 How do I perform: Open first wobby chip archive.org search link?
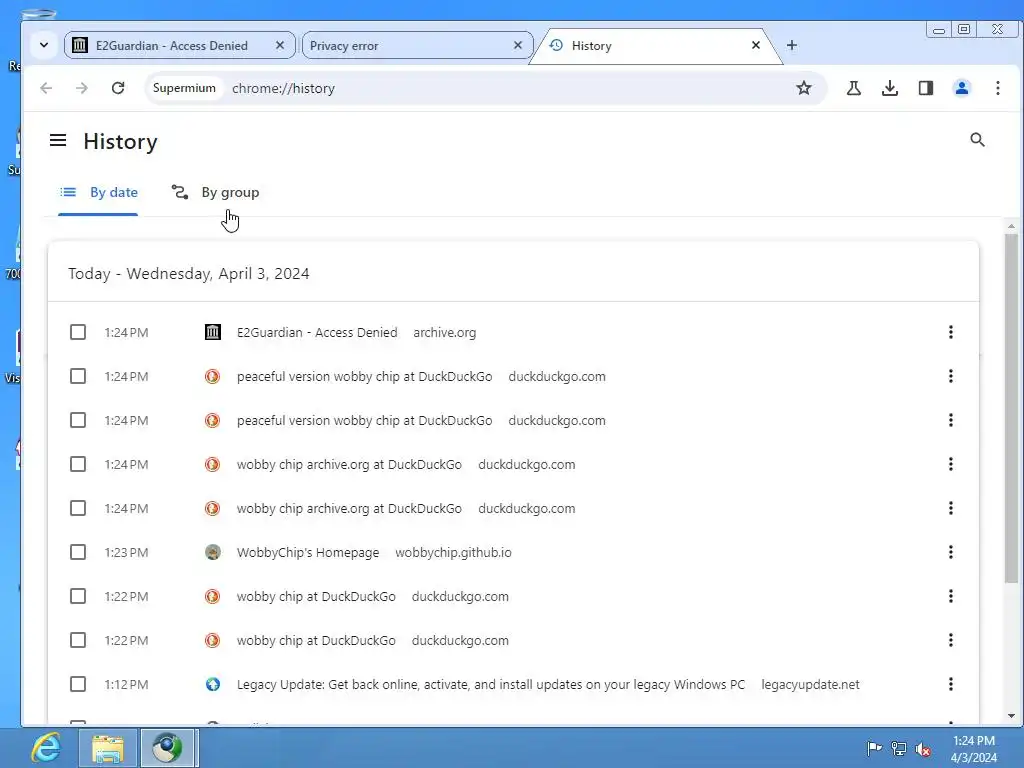point(349,464)
